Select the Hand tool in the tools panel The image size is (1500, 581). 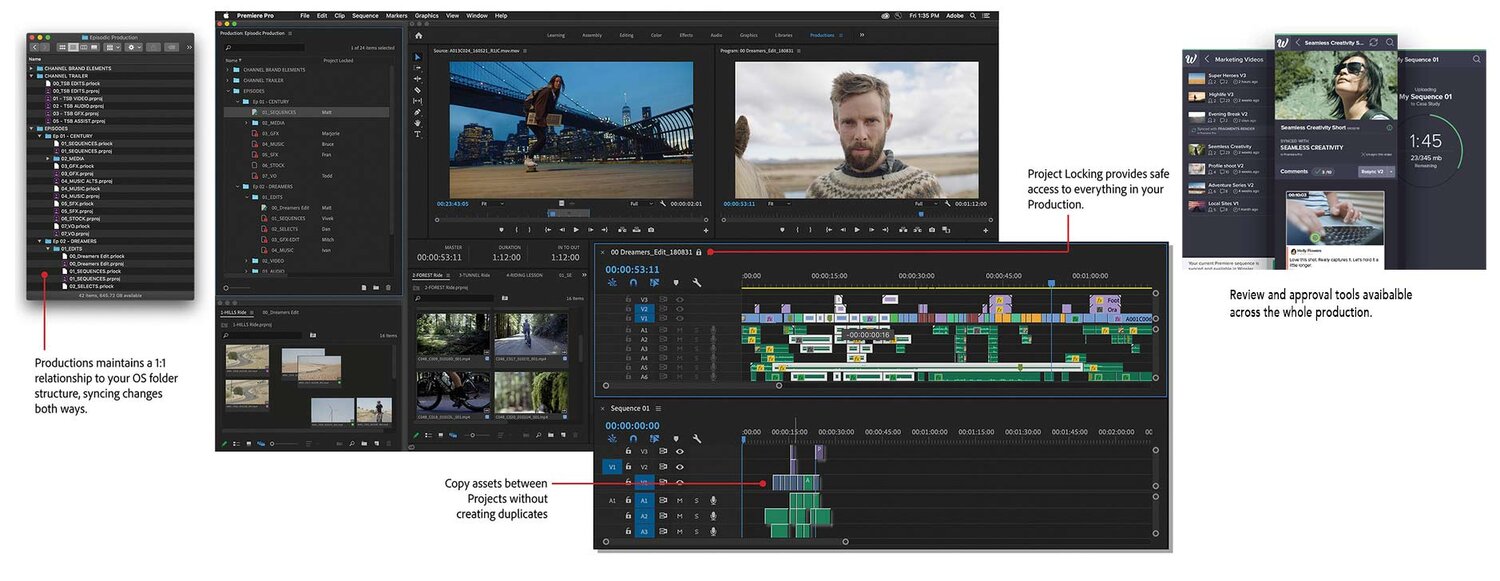(418, 123)
